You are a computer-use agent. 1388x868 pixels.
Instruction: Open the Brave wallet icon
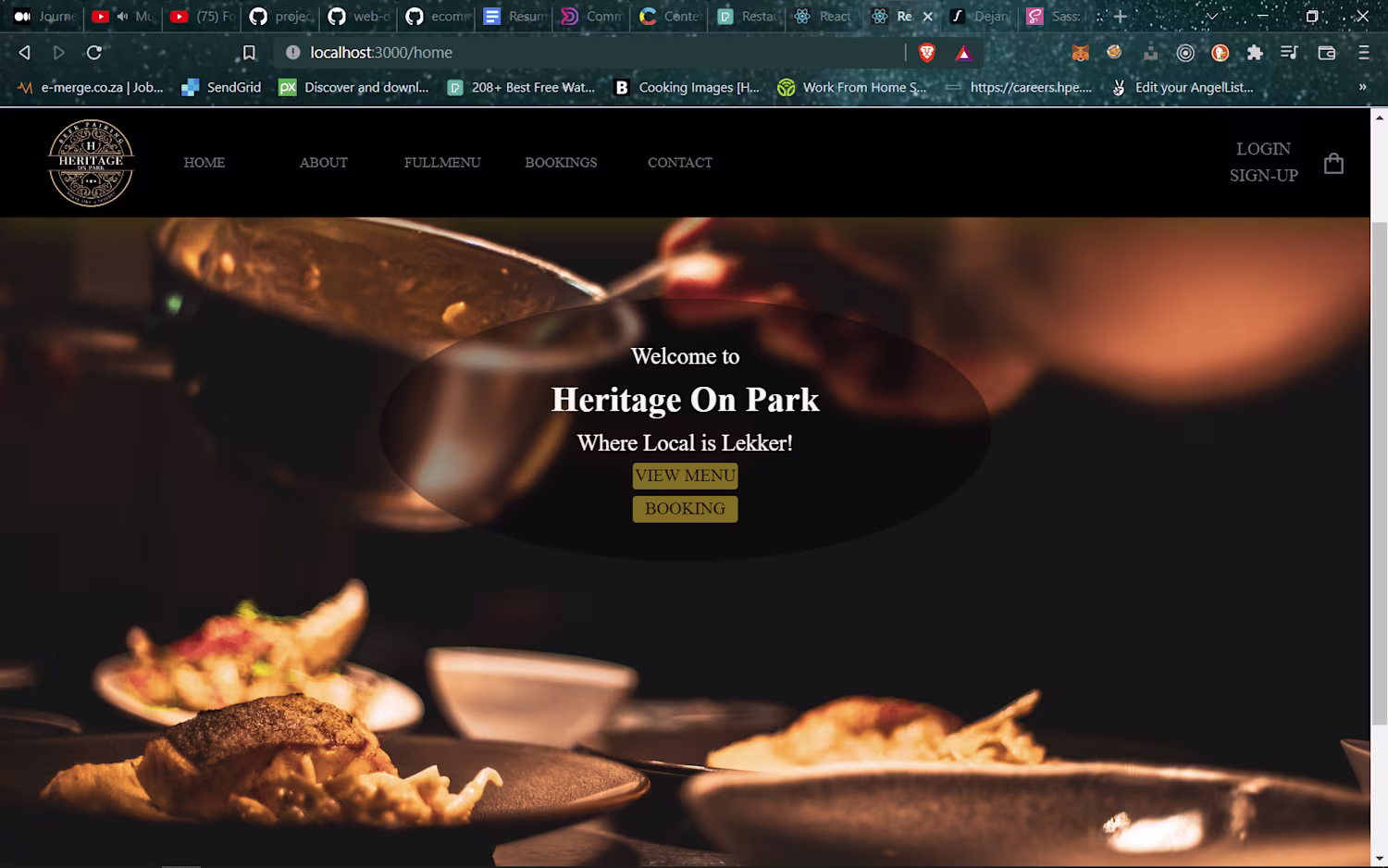click(1327, 53)
